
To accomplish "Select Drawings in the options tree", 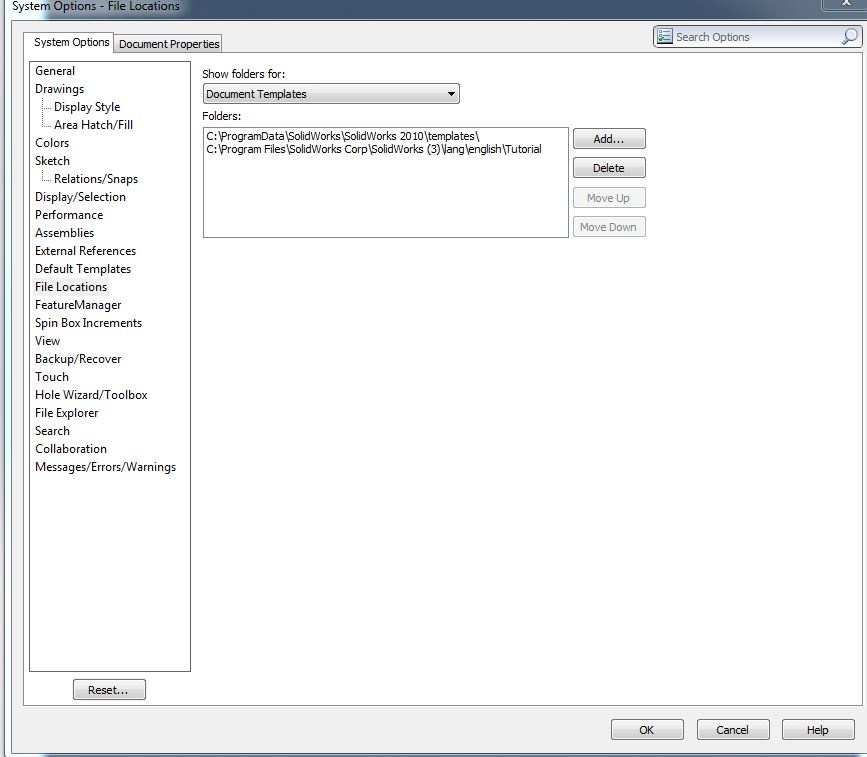I will pyautogui.click(x=59, y=89).
